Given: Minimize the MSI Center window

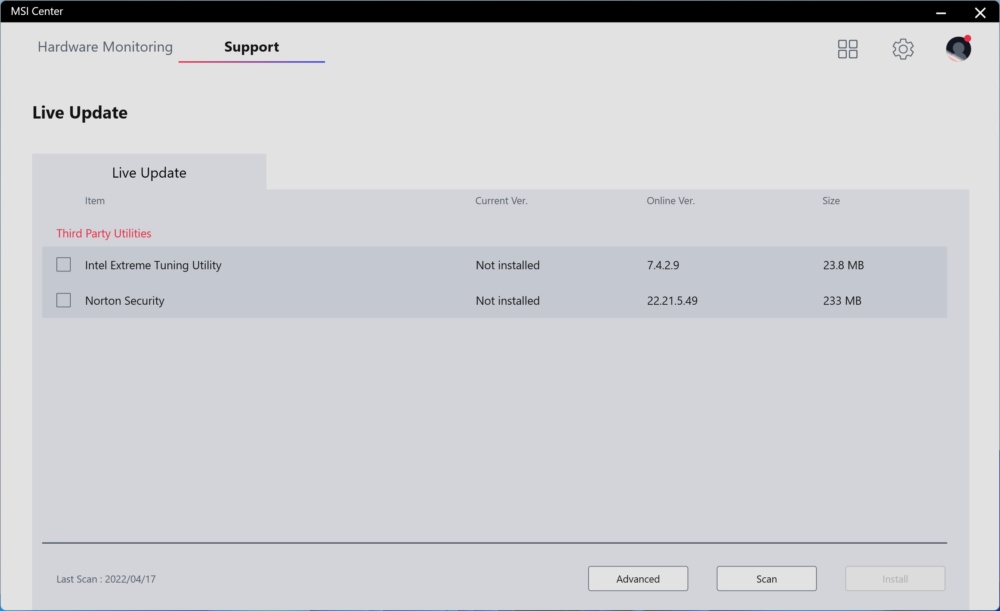Looking at the screenshot, I should pos(941,12).
